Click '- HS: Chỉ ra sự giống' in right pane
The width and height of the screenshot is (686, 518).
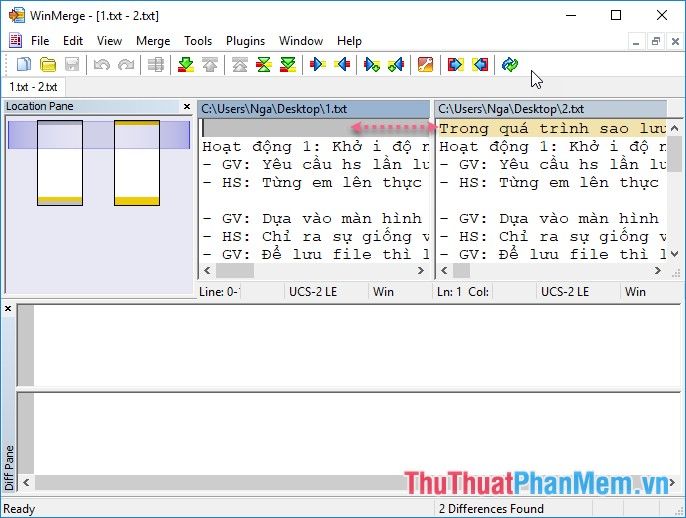click(x=552, y=236)
